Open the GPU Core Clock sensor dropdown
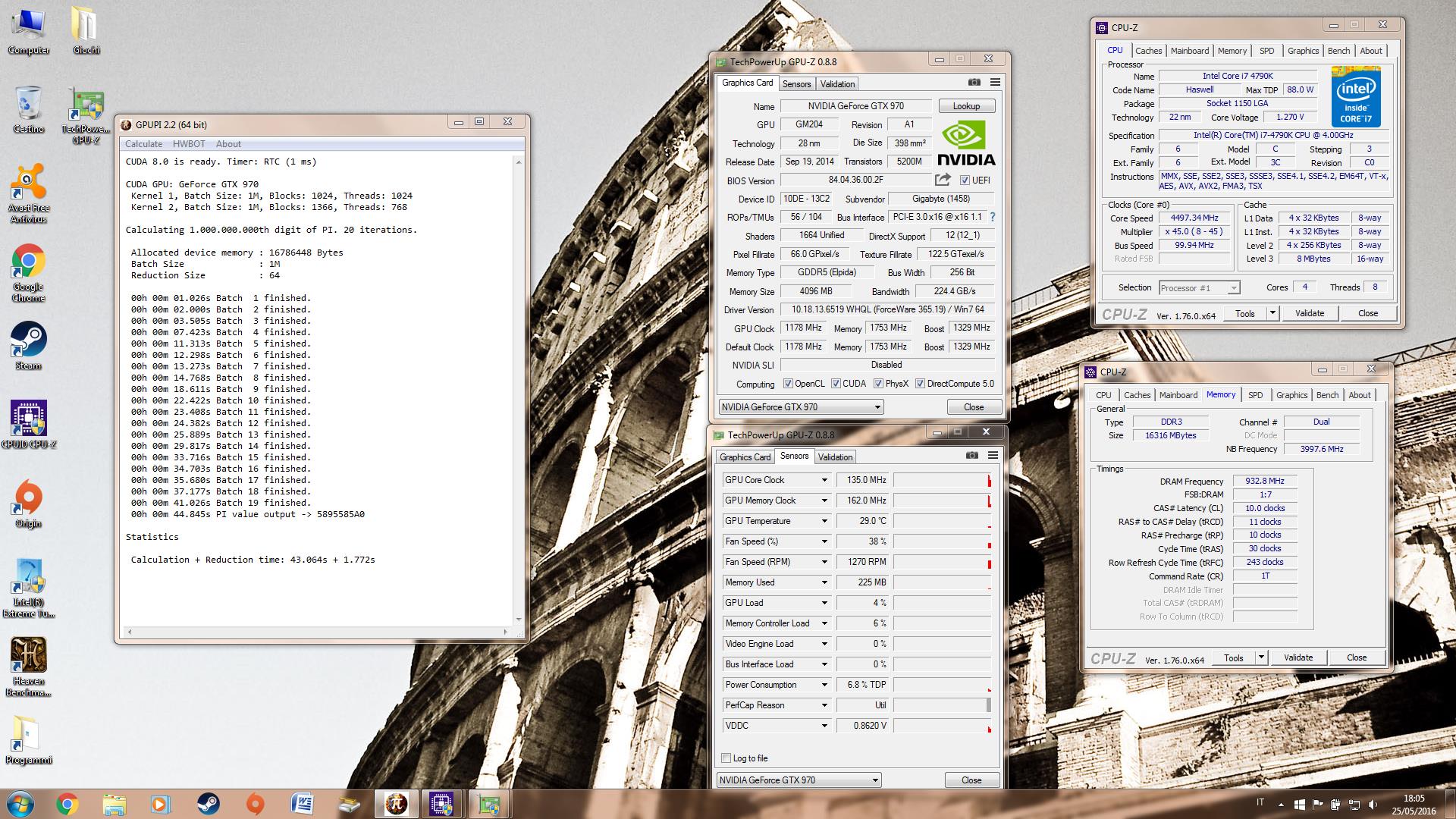Viewport: 1456px width, 819px height. click(824, 480)
